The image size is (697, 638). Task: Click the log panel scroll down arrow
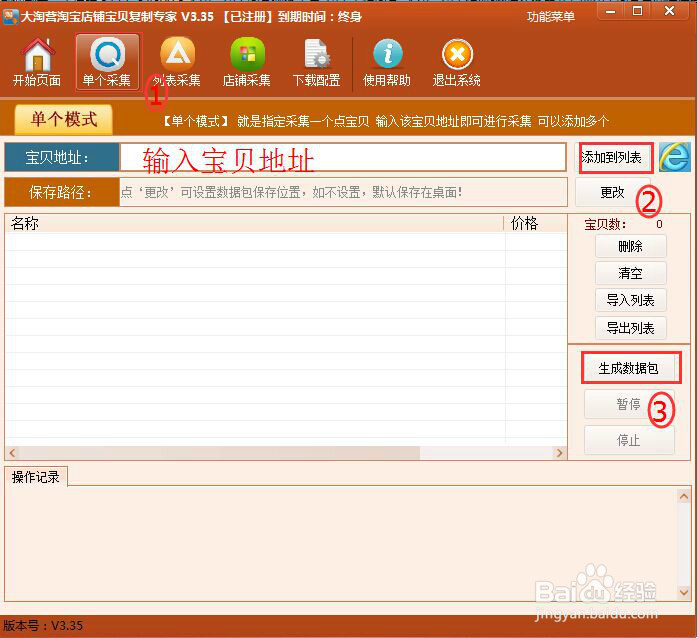coord(684,592)
